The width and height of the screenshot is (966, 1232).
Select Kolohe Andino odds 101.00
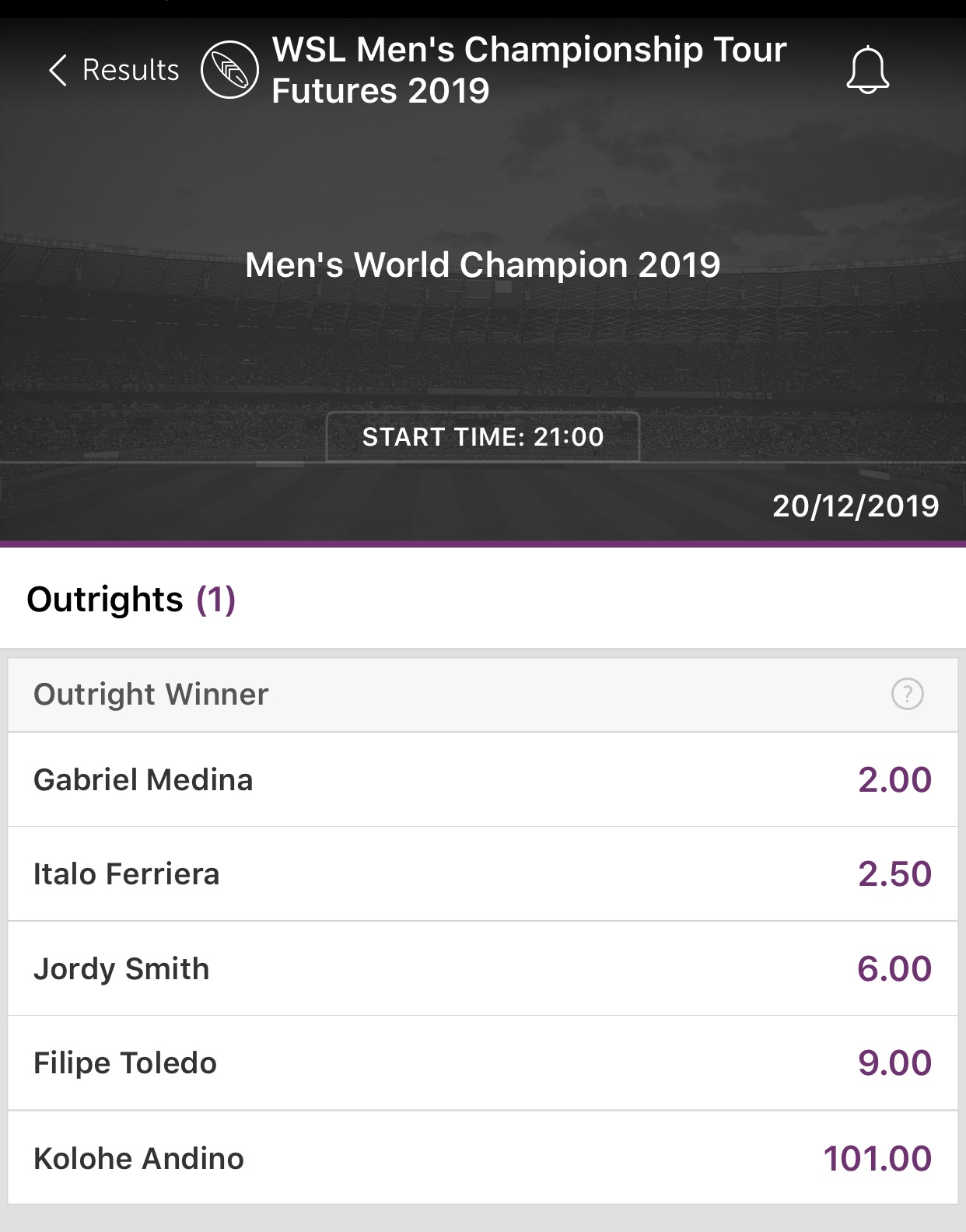pos(877,1159)
